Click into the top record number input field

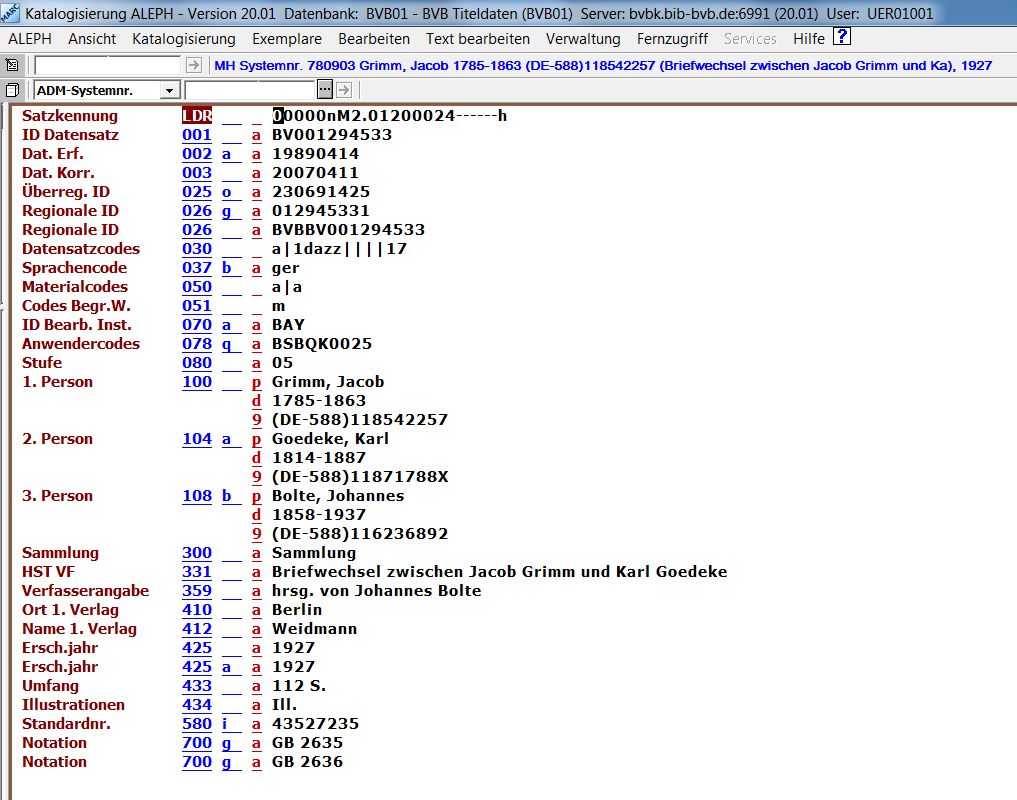108,65
